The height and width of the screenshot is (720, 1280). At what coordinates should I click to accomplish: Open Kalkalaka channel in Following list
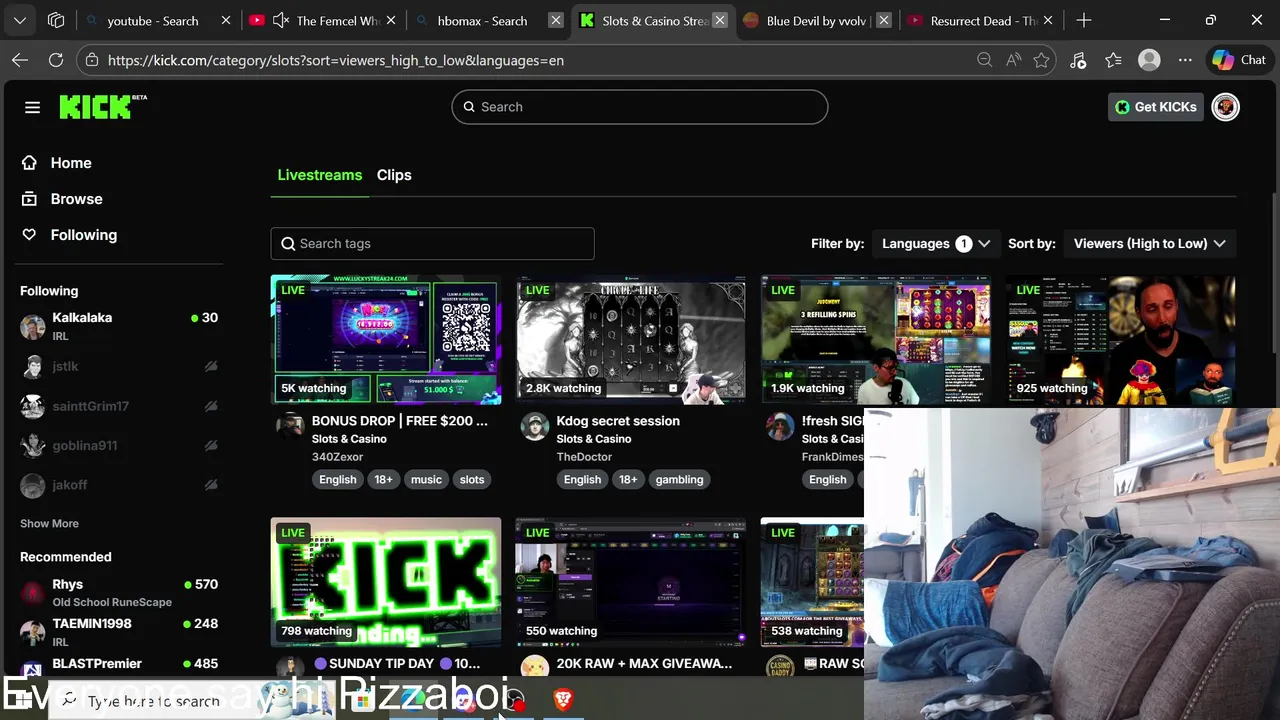pyautogui.click(x=119, y=326)
